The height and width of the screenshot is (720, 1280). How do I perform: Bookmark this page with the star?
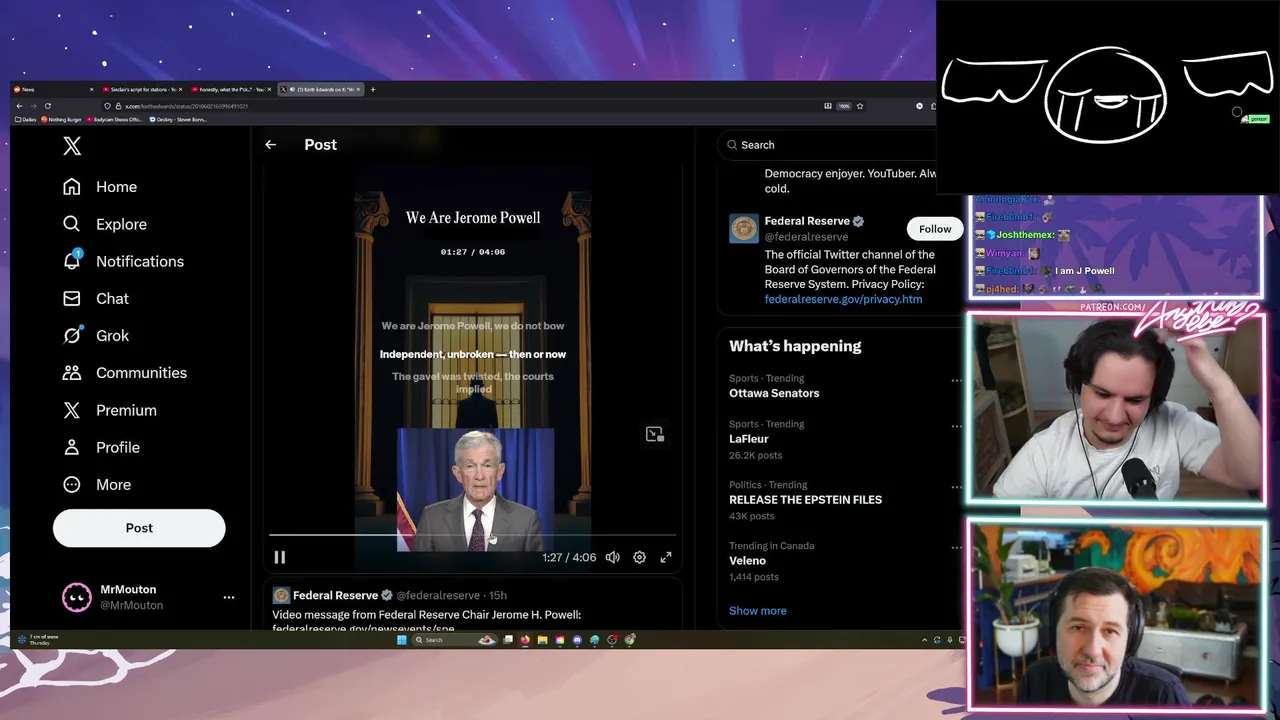(860, 106)
